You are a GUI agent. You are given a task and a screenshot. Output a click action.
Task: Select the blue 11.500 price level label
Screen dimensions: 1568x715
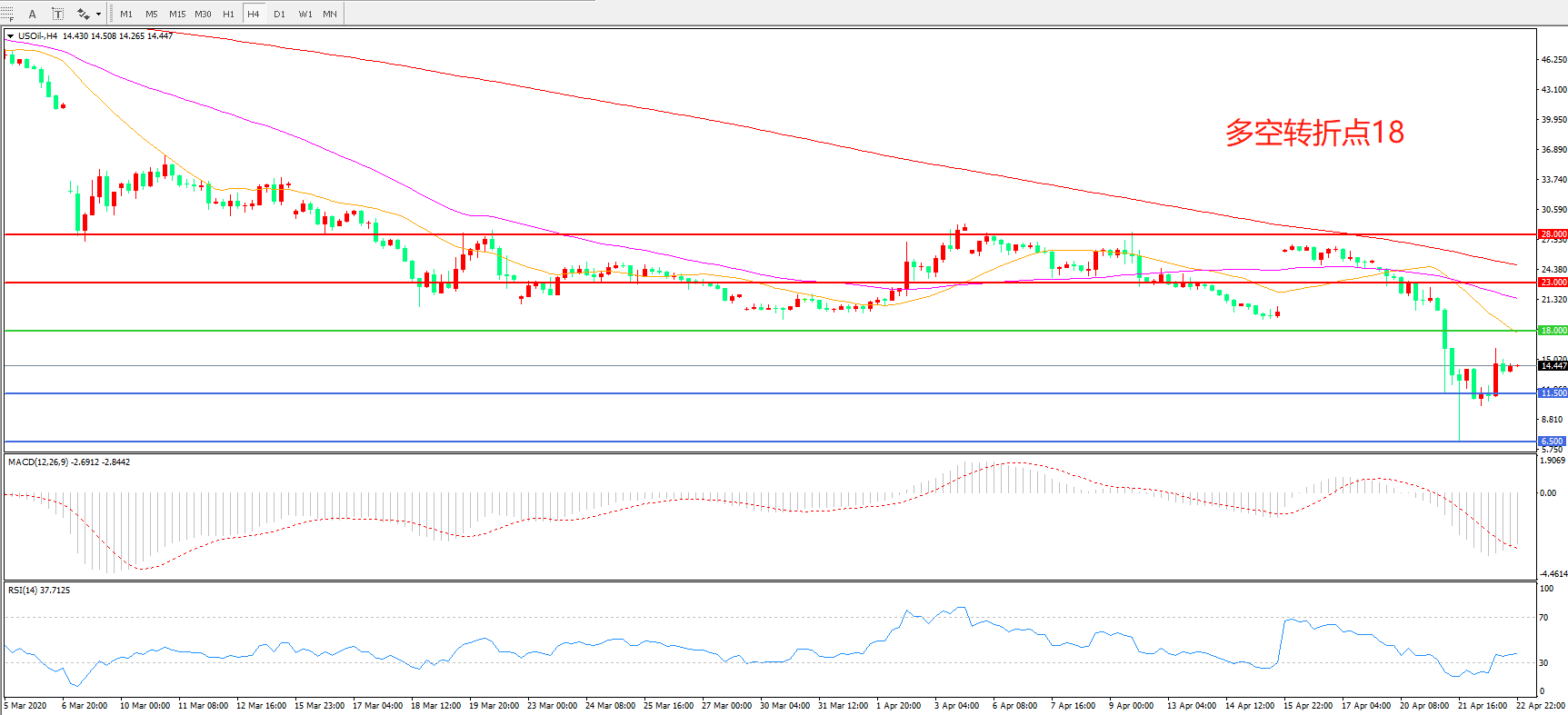point(1553,393)
